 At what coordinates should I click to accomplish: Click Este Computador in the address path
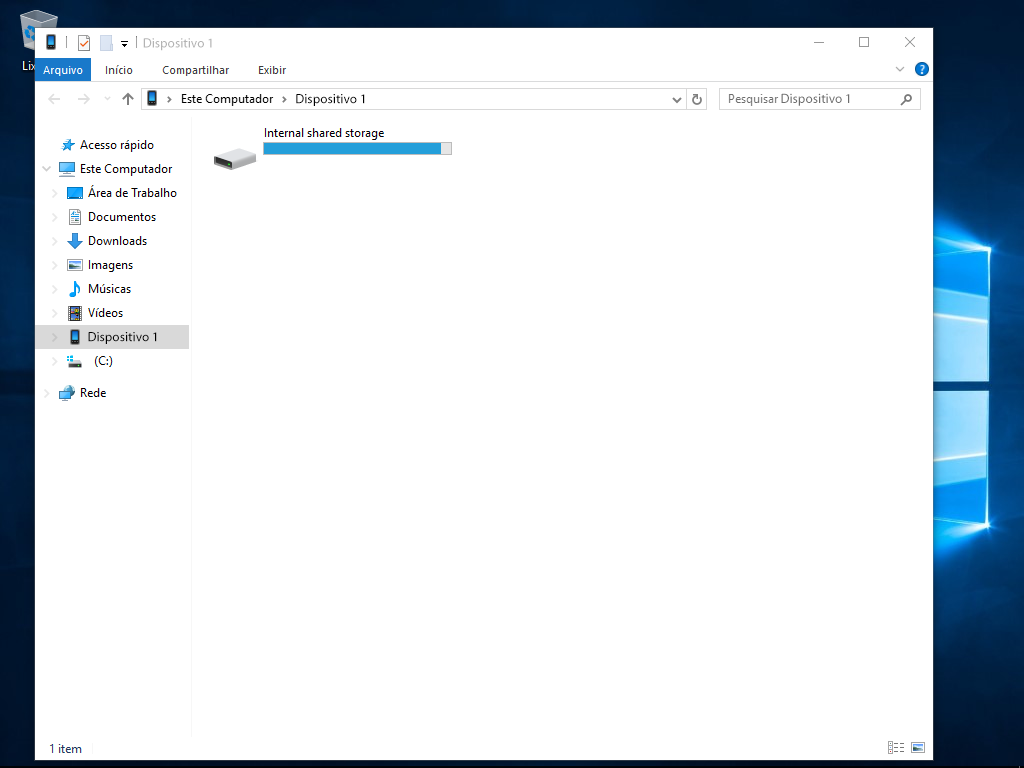(227, 99)
